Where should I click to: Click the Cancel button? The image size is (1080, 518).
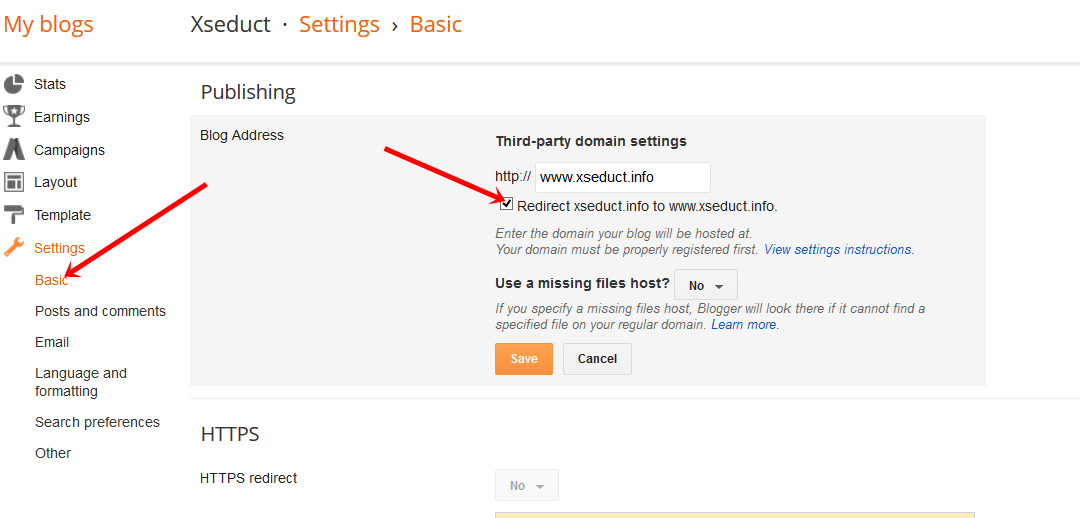pyautogui.click(x=597, y=359)
